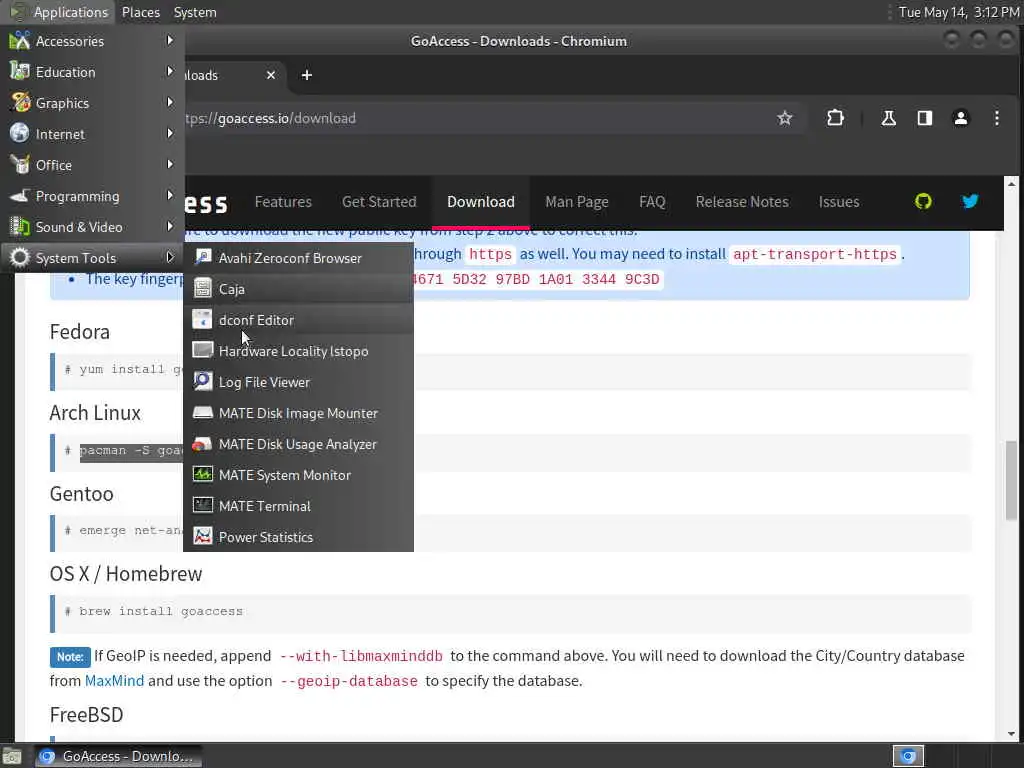
Task: Go to the Features page
Action: (x=283, y=202)
